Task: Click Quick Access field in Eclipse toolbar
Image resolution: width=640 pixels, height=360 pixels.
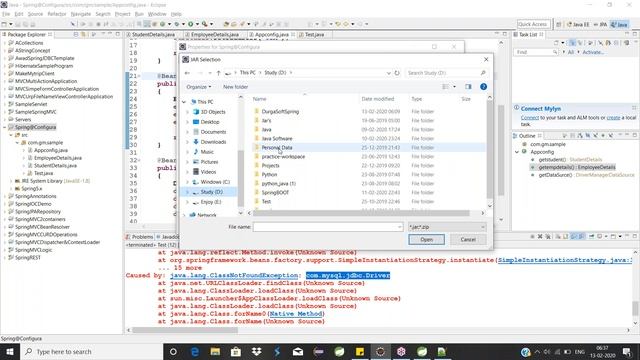Action: click(532, 24)
